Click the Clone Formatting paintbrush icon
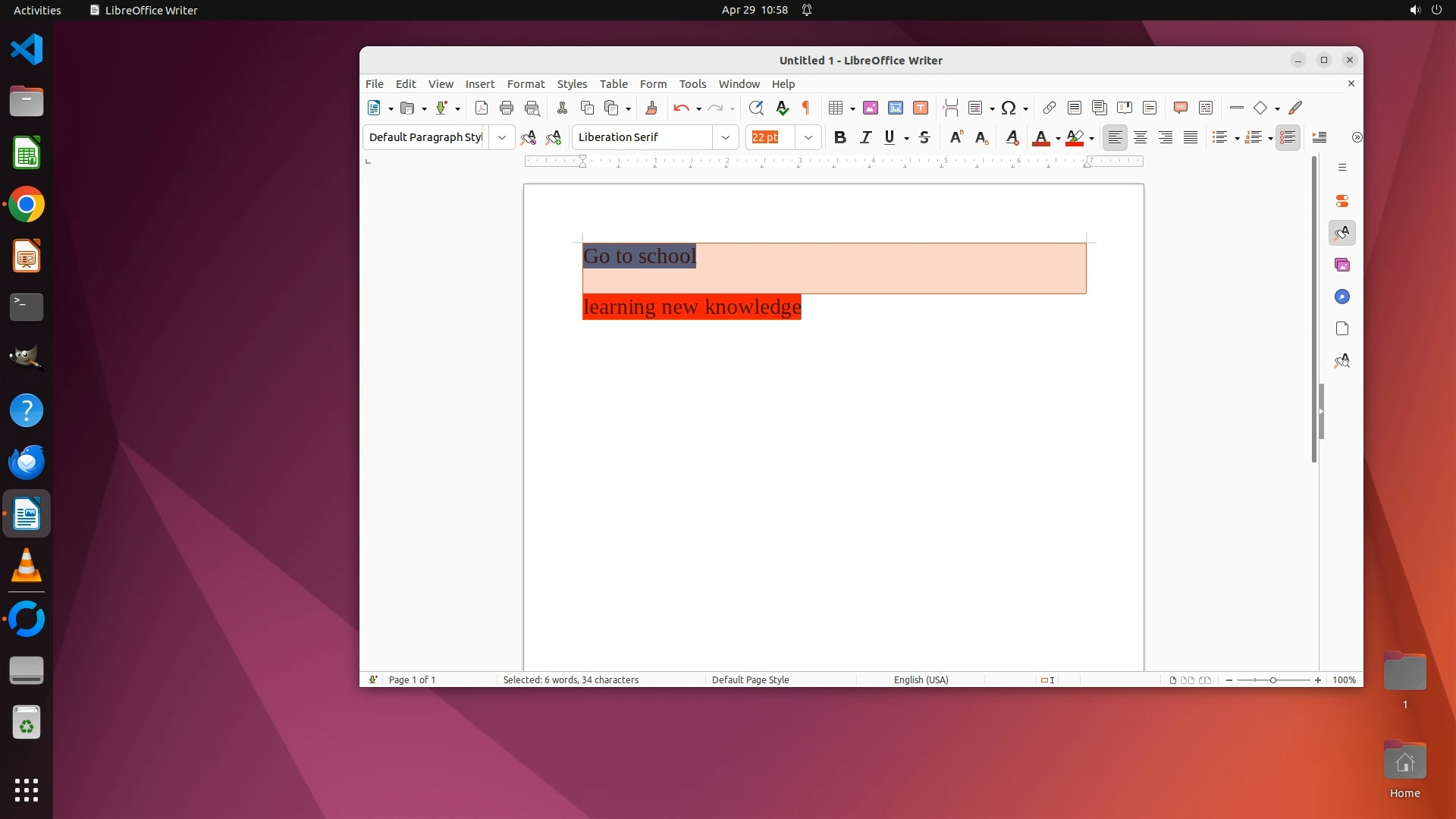This screenshot has height=819, width=1456. tap(651, 108)
